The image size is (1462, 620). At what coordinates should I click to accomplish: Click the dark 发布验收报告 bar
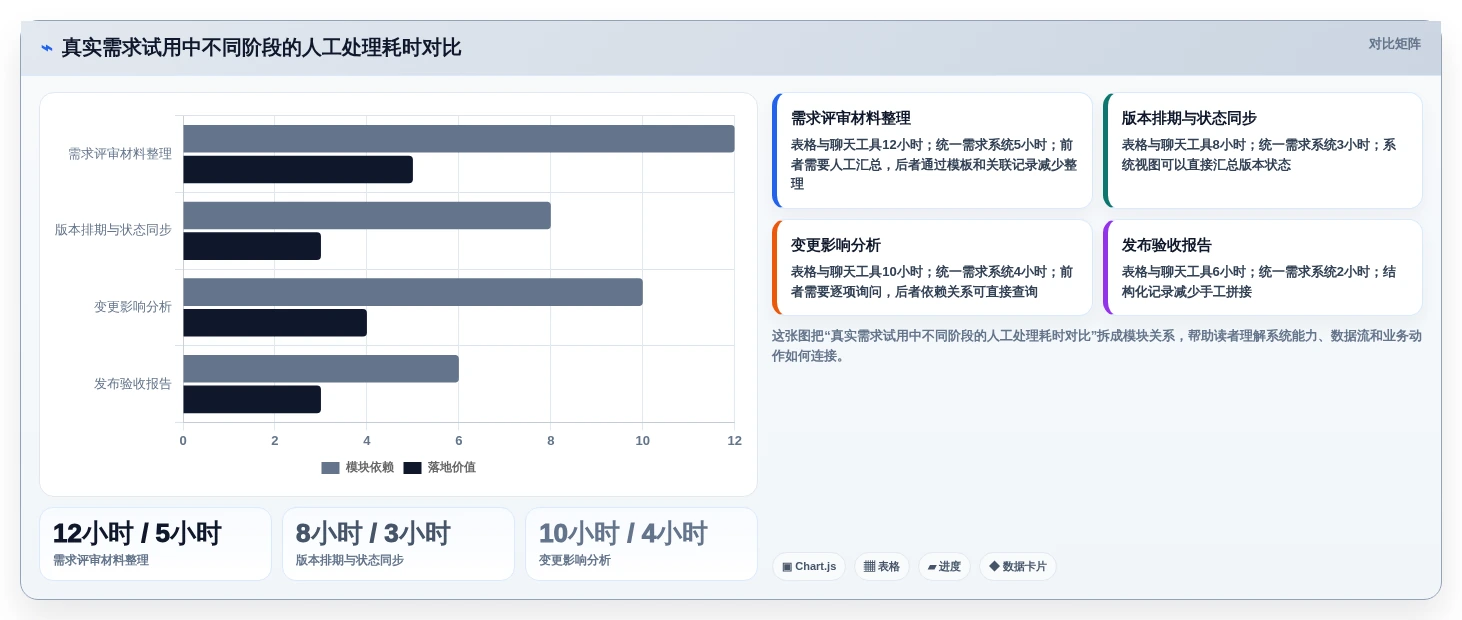(x=252, y=399)
